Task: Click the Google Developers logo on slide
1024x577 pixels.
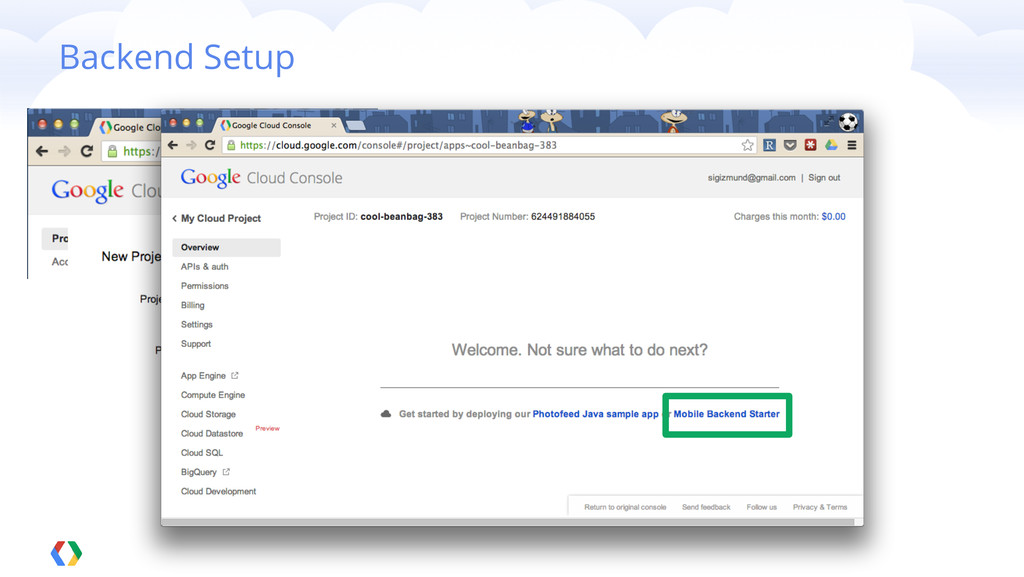Action: (x=66, y=554)
